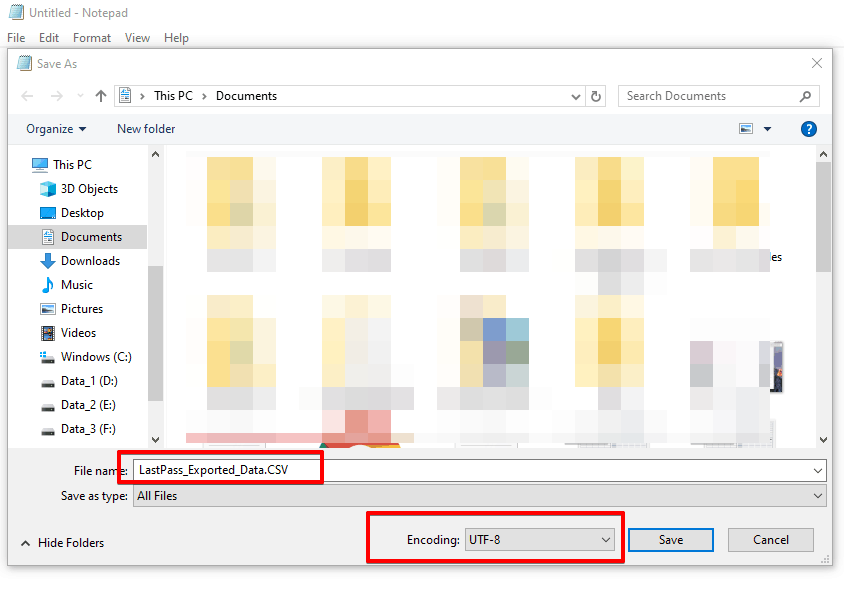Open the Notepad Edit menu
The image size is (844, 594).
tap(48, 38)
